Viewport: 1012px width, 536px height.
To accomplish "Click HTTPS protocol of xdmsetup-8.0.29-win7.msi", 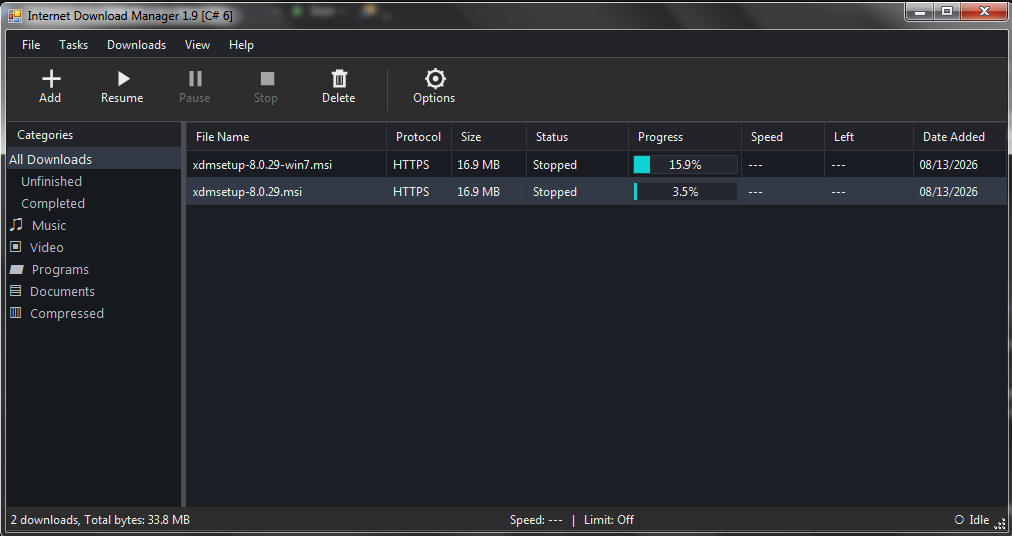I will 411,165.
